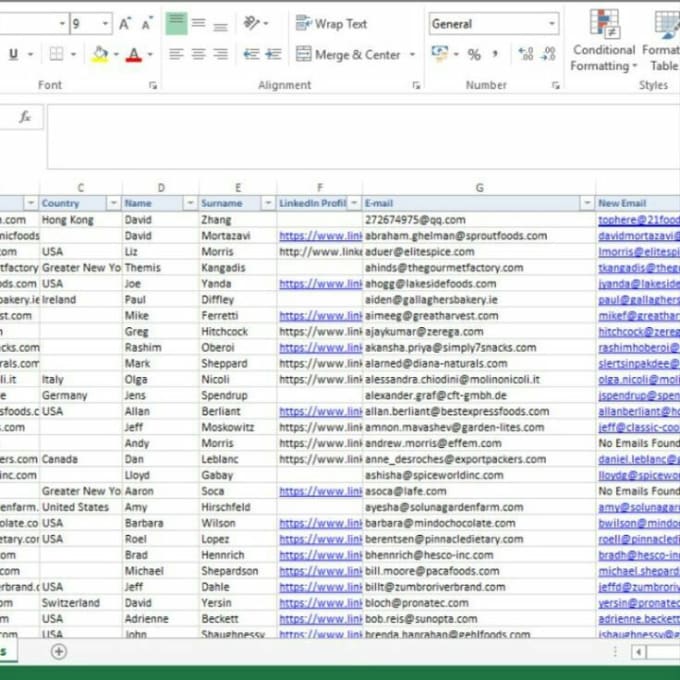Decrease decimal places
Viewport: 680px width, 680px height.
(x=549, y=54)
